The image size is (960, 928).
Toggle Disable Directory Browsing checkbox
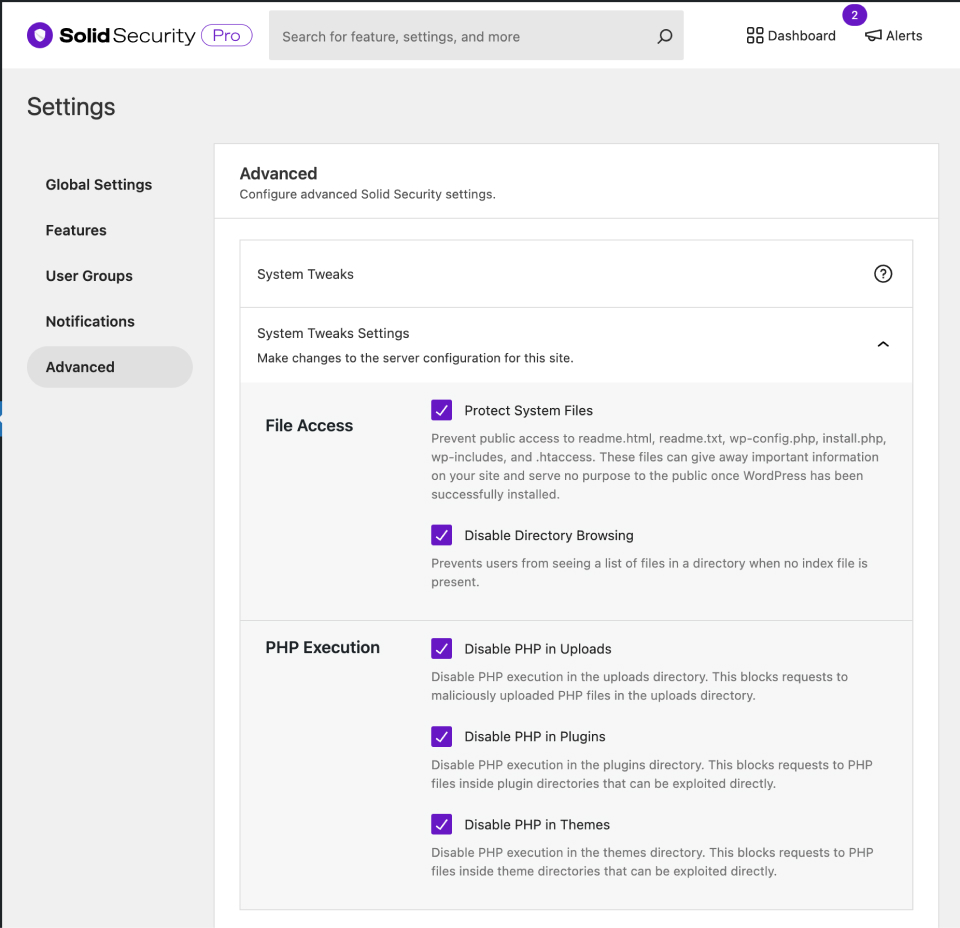pyautogui.click(x=442, y=535)
